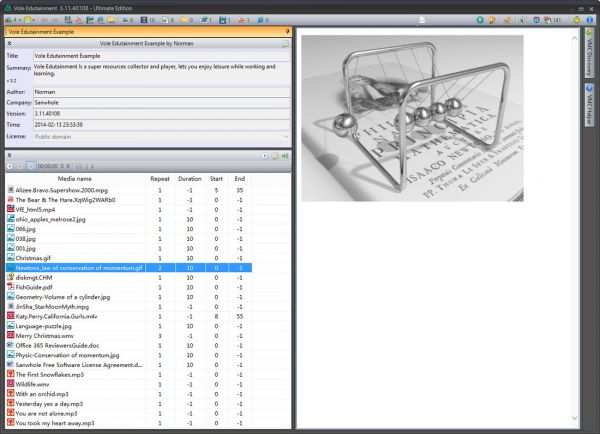This screenshot has height=434, width=600.
Task: Sort by the 'Duration' column header
Action: (189, 179)
